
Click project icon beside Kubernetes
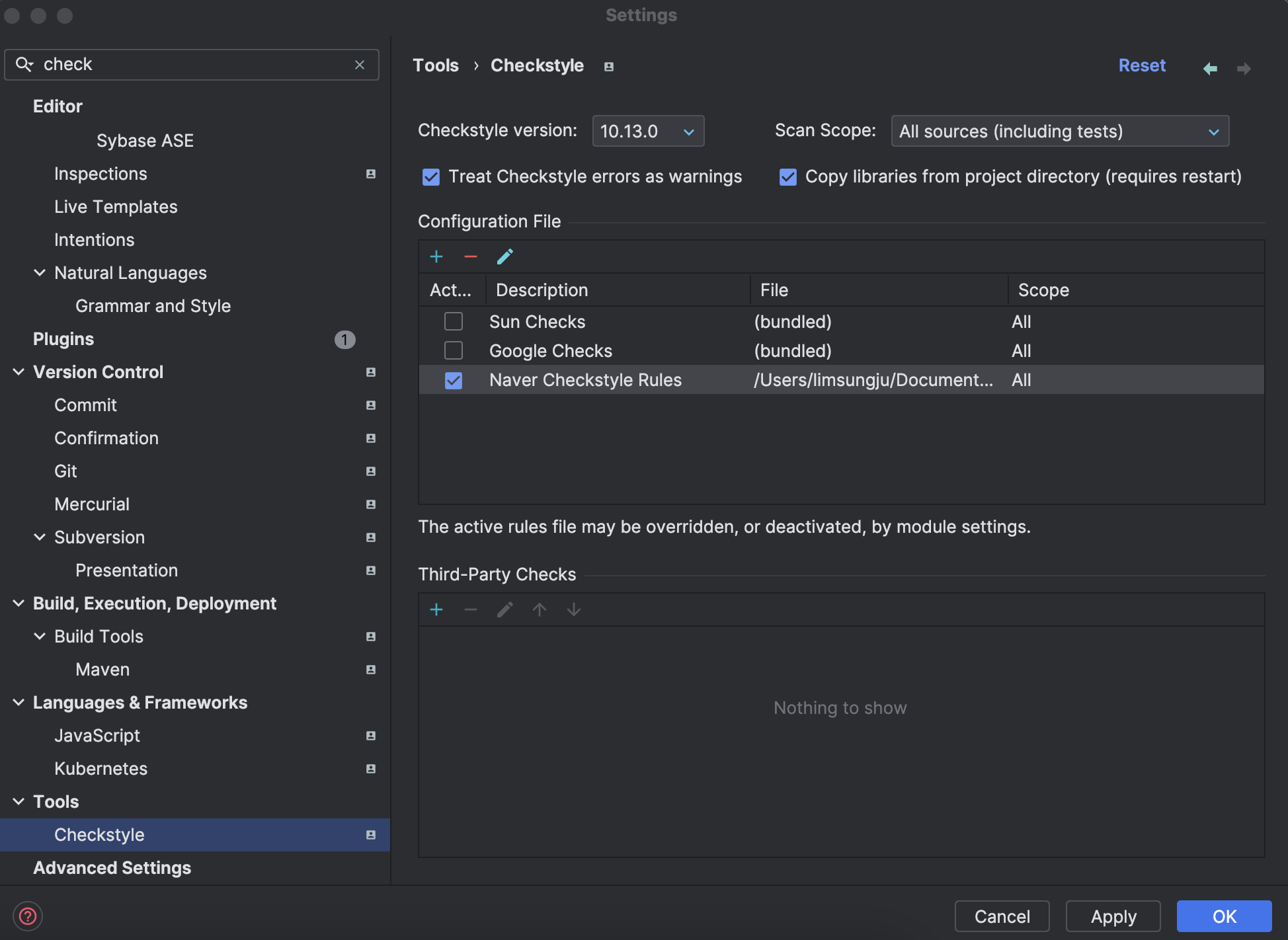[371, 769]
